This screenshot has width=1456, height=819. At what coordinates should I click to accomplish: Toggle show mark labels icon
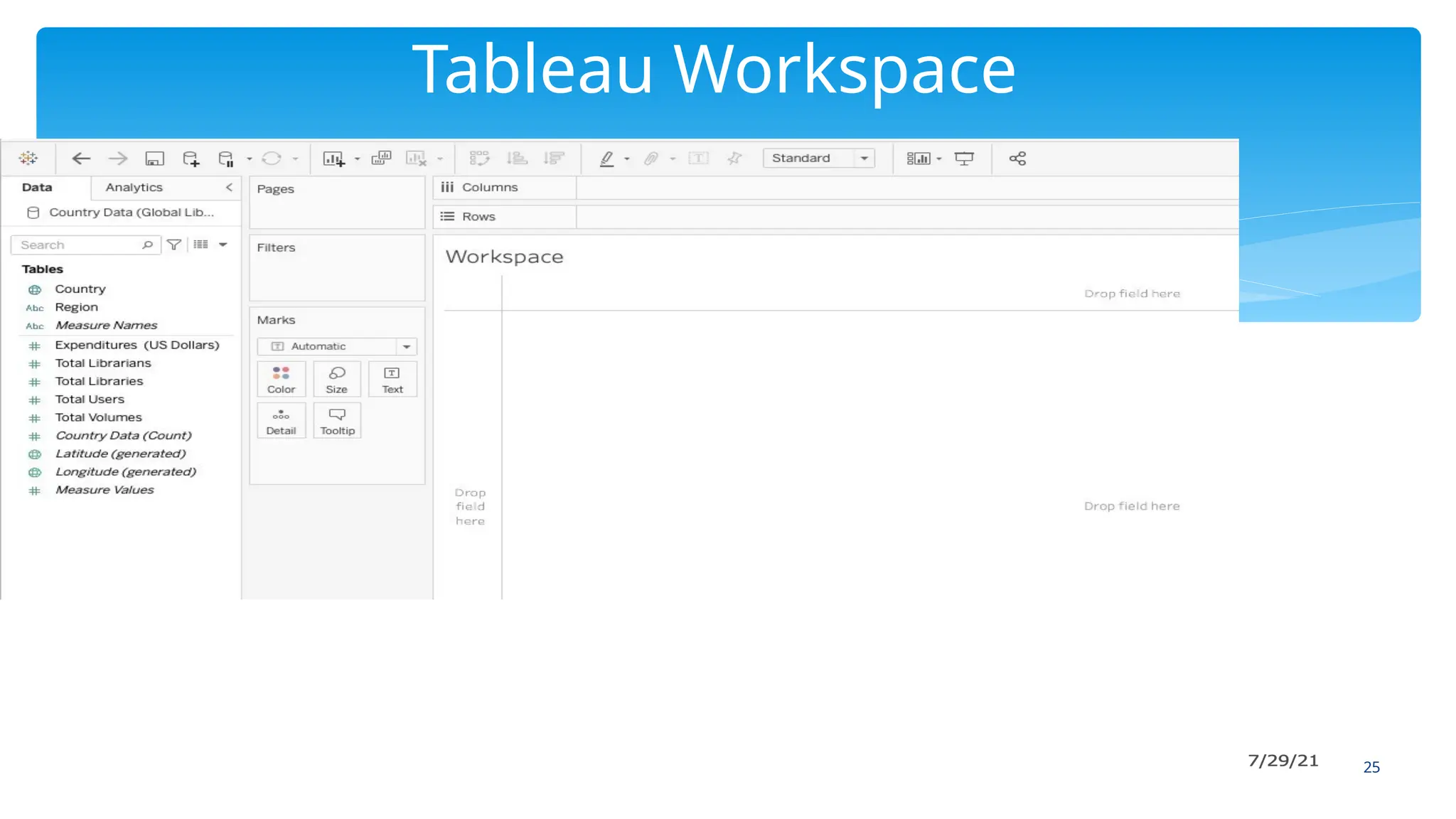698,159
